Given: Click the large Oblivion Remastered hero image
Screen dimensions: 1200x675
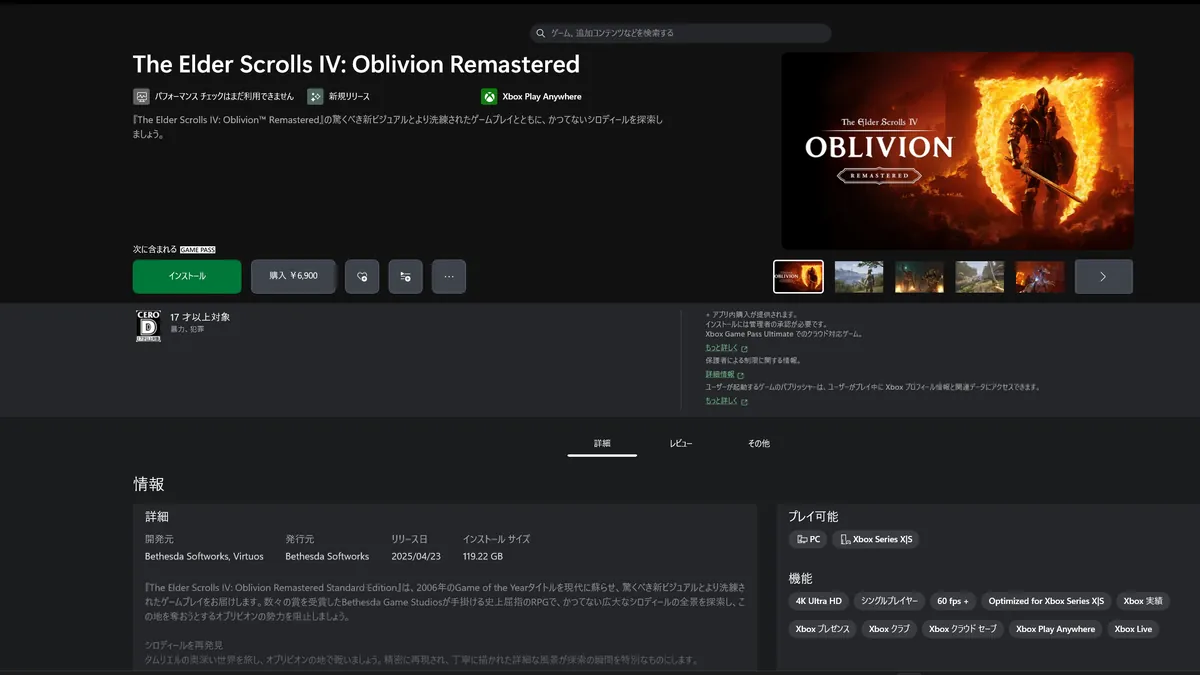Looking at the screenshot, I should click(957, 151).
